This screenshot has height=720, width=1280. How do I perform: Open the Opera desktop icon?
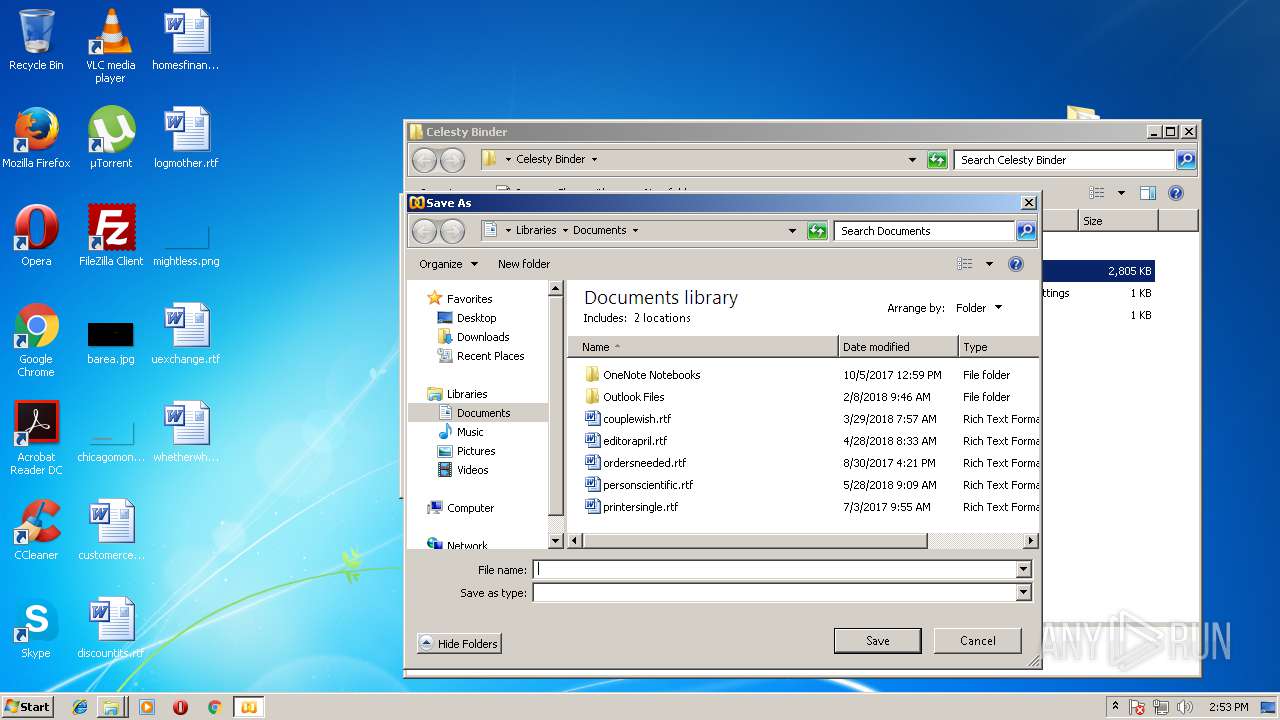pos(36,236)
